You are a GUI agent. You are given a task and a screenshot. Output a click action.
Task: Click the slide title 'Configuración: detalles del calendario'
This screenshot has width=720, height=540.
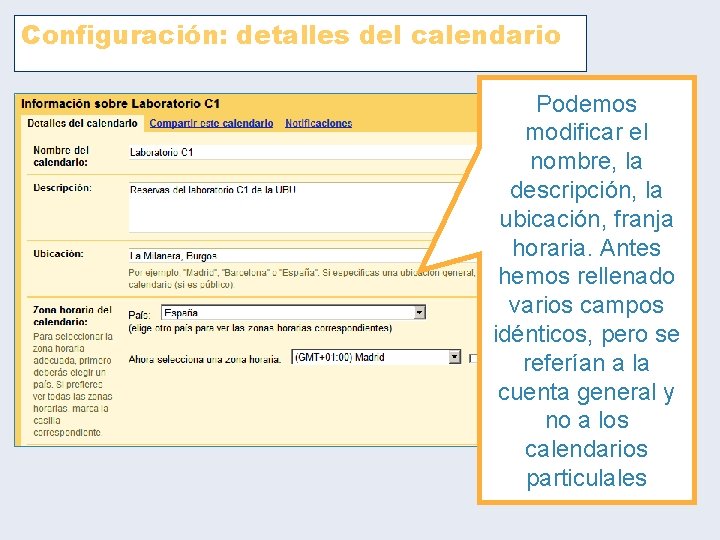[291, 35]
